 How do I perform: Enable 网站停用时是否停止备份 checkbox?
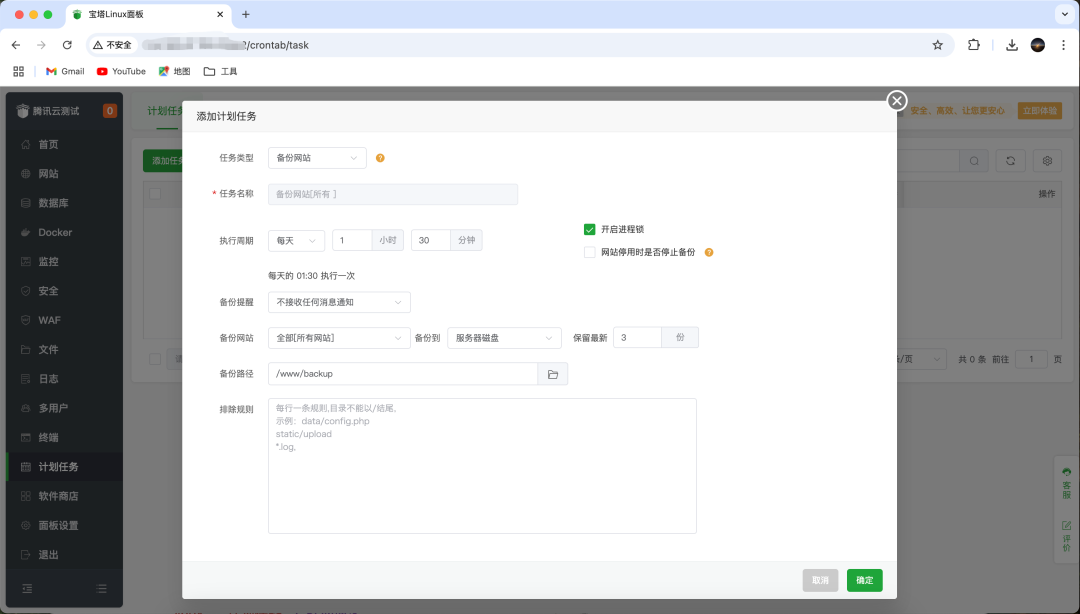590,253
